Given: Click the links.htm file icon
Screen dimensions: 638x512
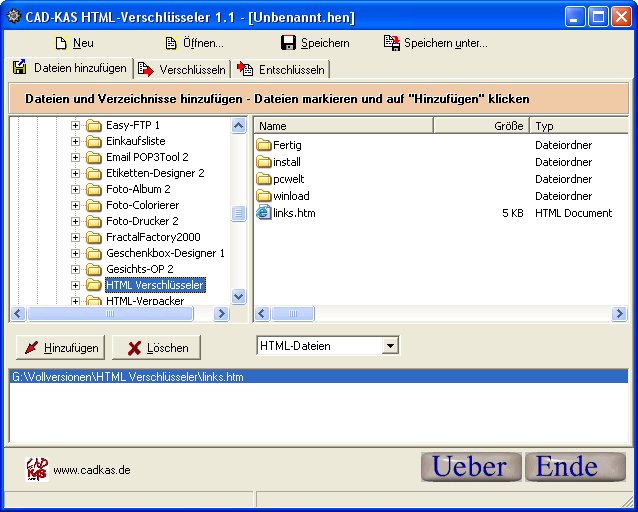Looking at the screenshot, I should [x=264, y=213].
